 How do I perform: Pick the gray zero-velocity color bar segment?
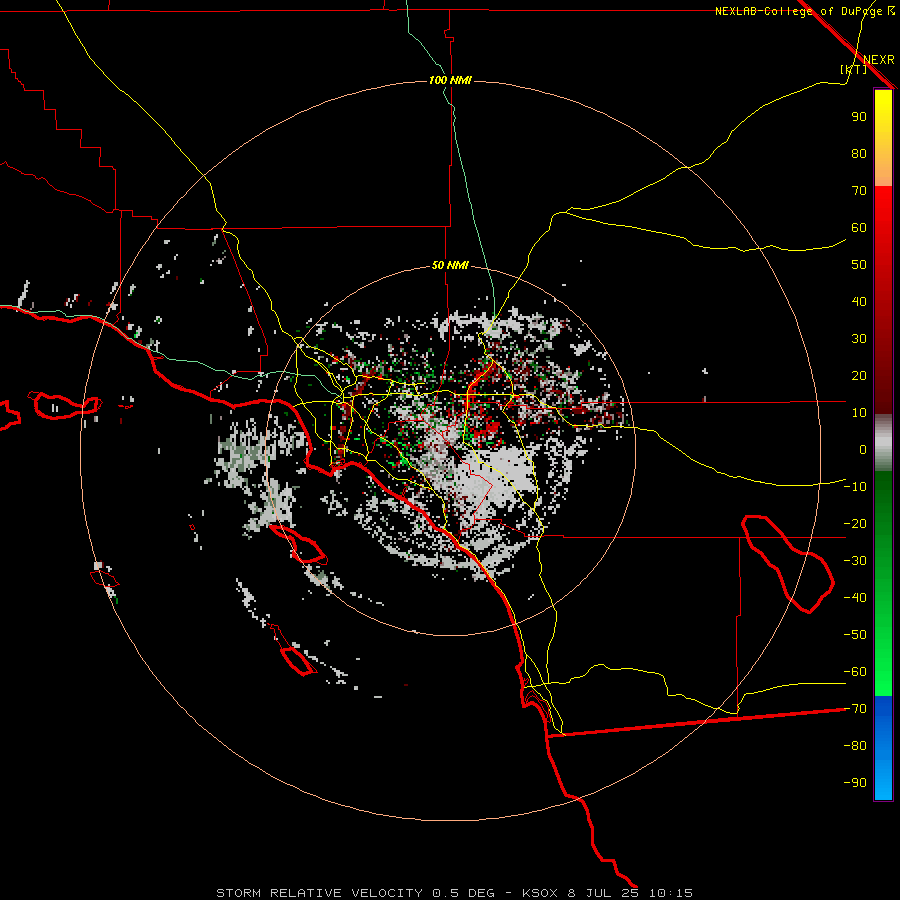pyautogui.click(x=883, y=442)
